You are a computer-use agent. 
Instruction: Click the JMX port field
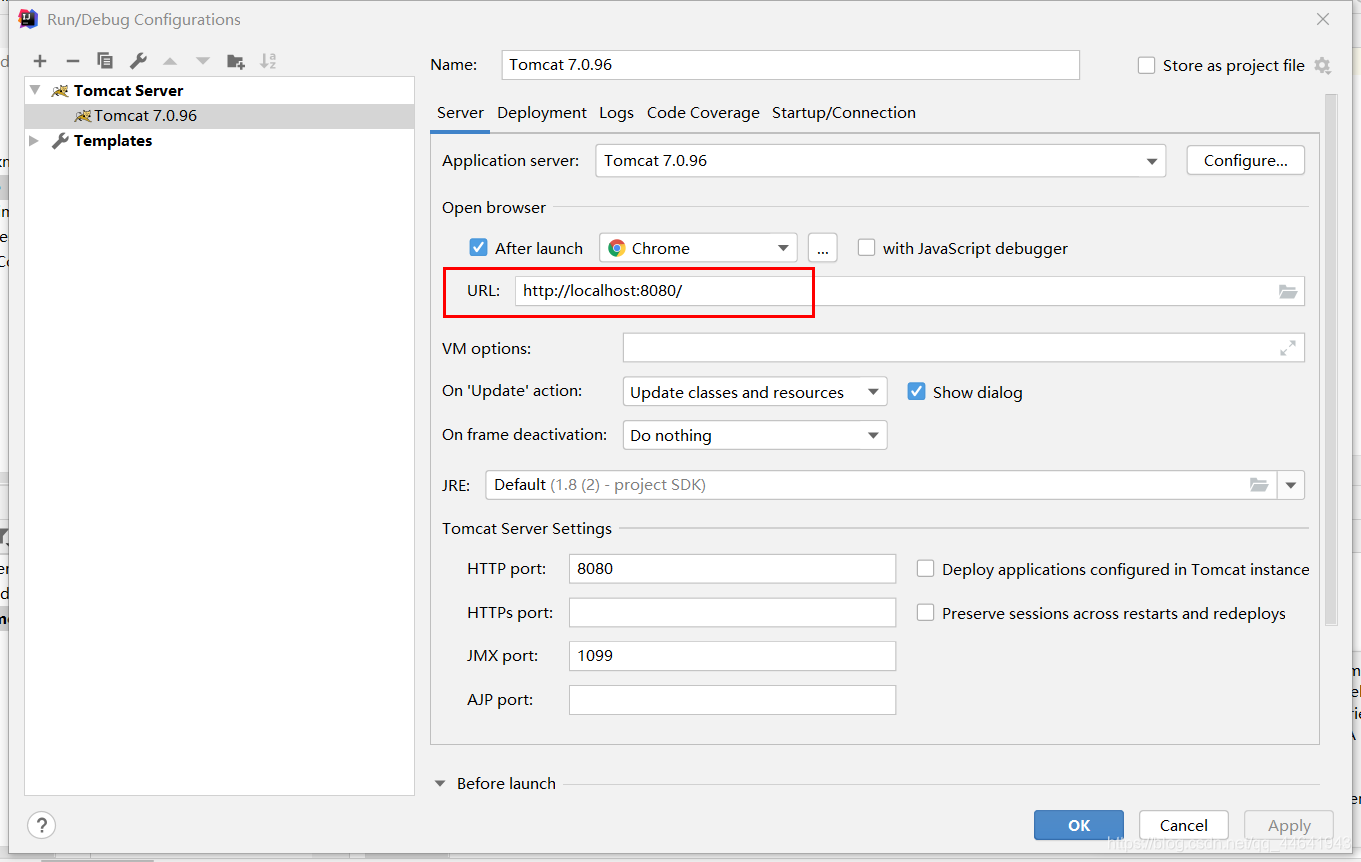click(x=732, y=656)
